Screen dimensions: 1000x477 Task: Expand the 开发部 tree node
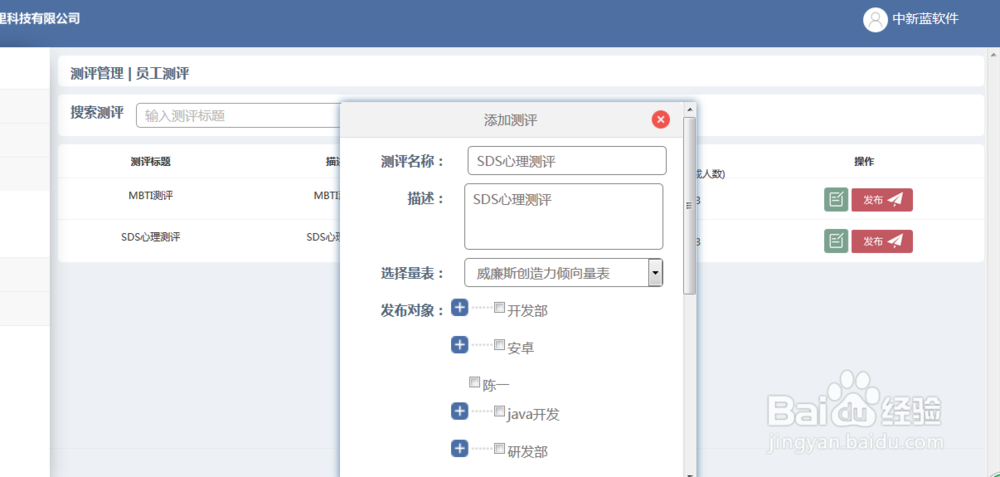pyautogui.click(x=460, y=308)
